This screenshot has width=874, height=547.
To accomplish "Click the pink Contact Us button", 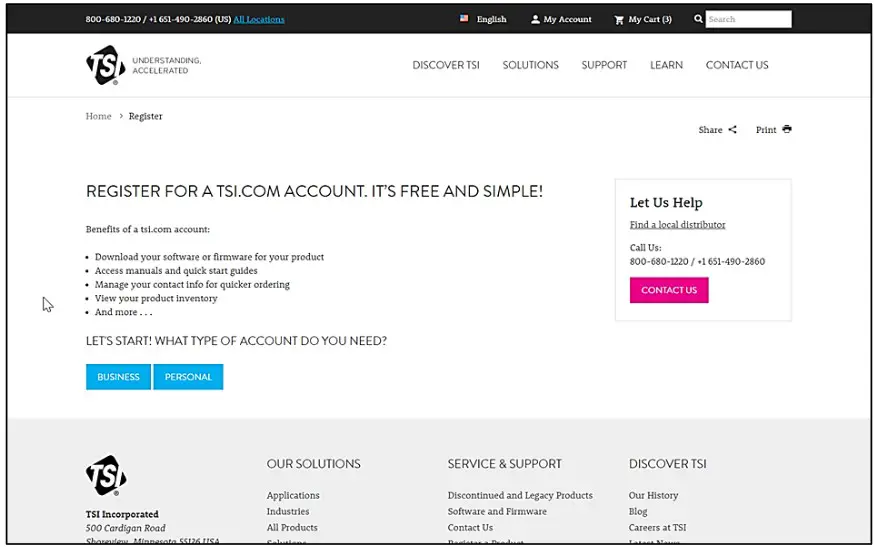I will (x=669, y=290).
